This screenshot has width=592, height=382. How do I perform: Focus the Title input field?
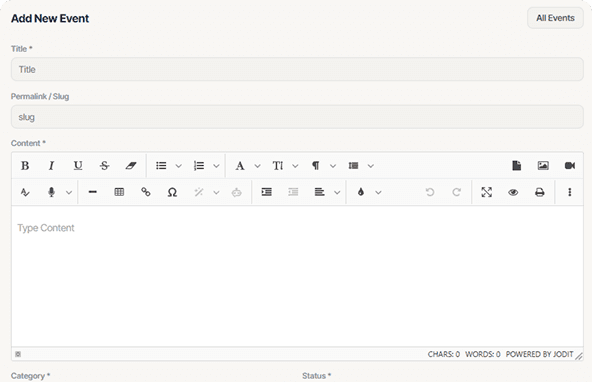click(297, 69)
